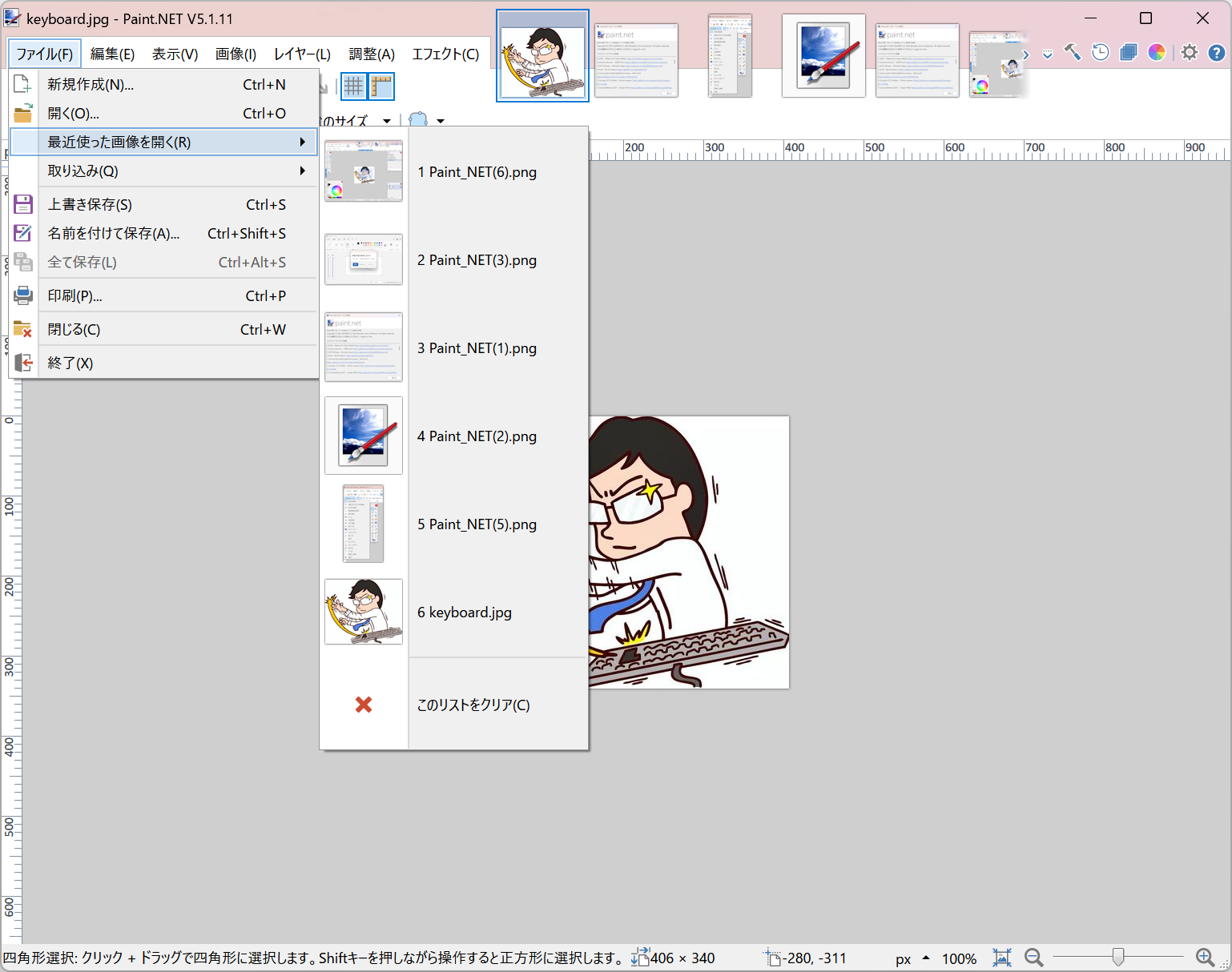Choose 終了(X) from the File menu
This screenshot has width=1232, height=972.
click(x=163, y=363)
